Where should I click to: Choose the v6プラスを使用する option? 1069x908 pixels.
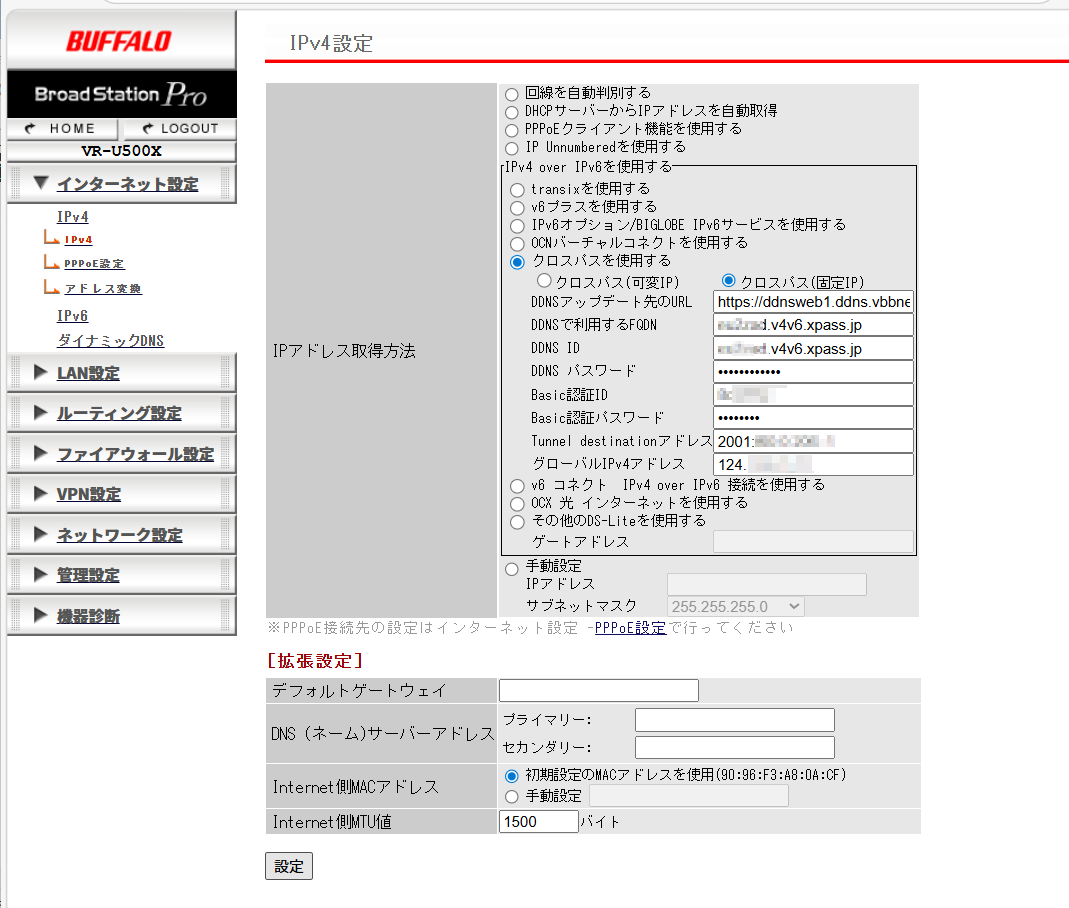coord(517,207)
